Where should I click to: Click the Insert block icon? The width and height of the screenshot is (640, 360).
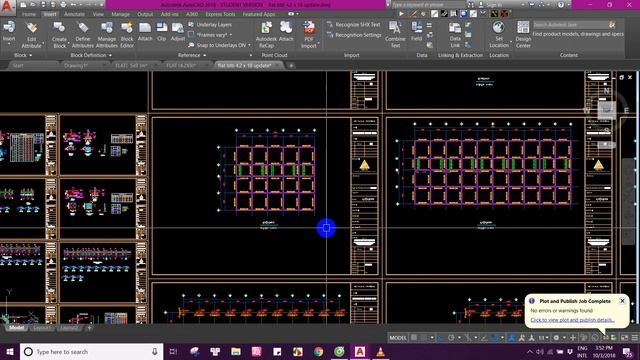[9, 28]
